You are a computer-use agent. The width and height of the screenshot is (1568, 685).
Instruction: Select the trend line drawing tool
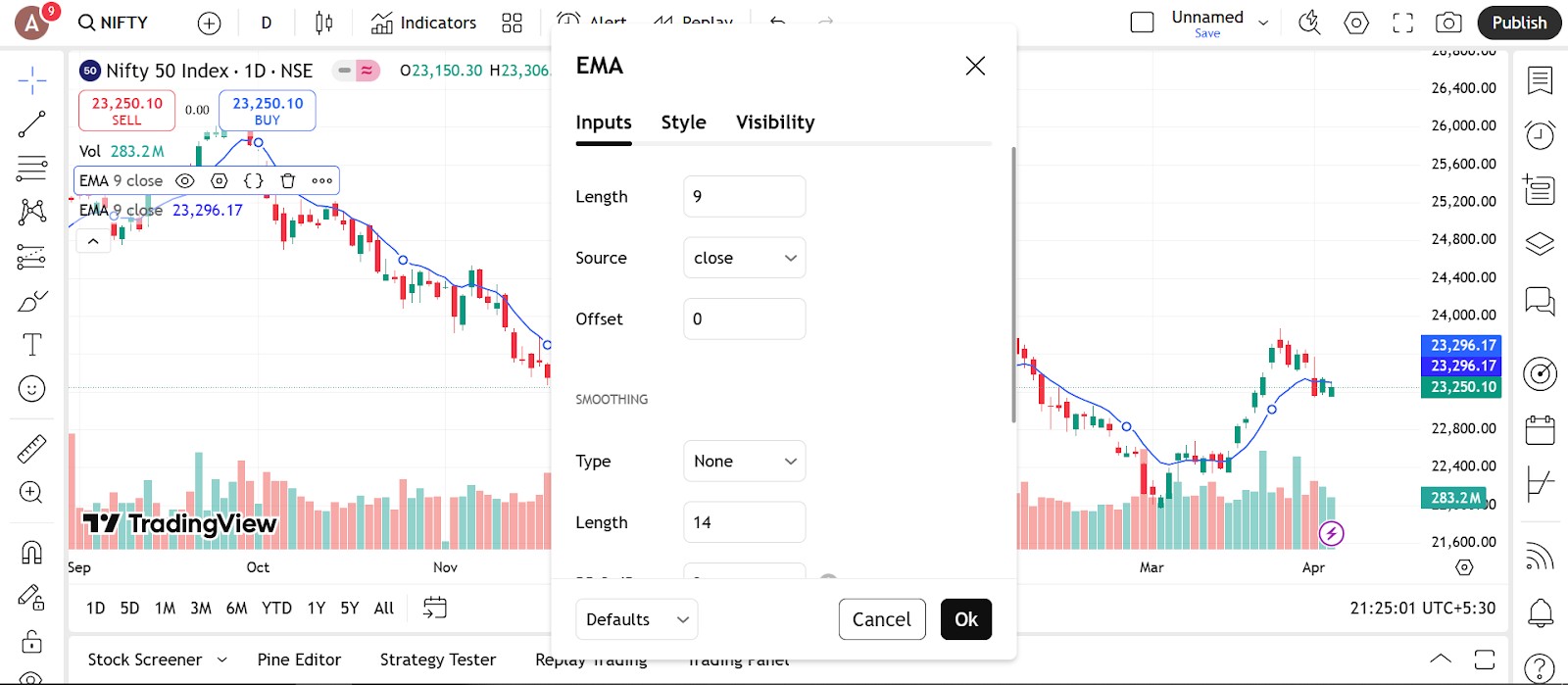coord(31,124)
